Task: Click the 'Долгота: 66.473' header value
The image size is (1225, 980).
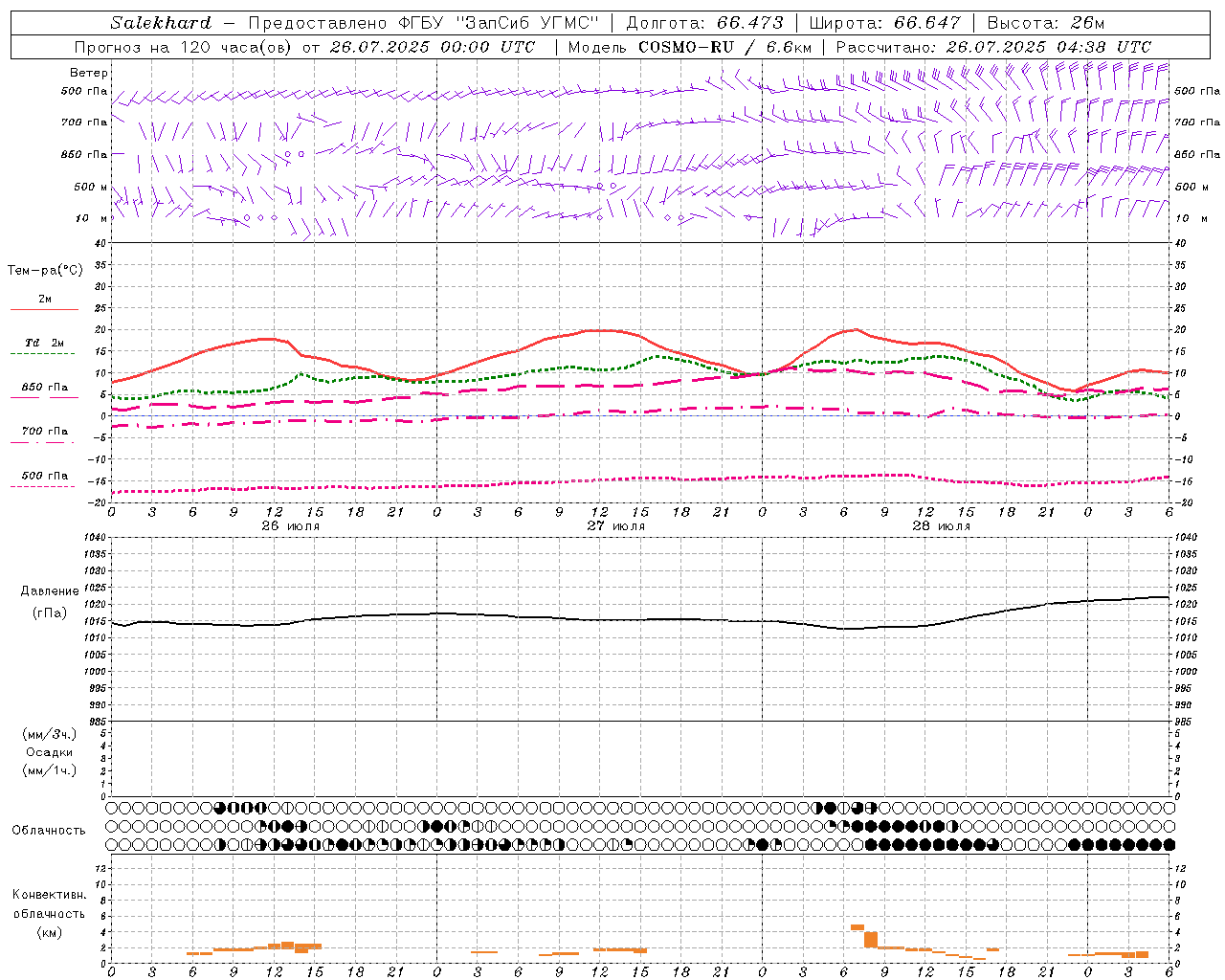Action: (x=704, y=23)
